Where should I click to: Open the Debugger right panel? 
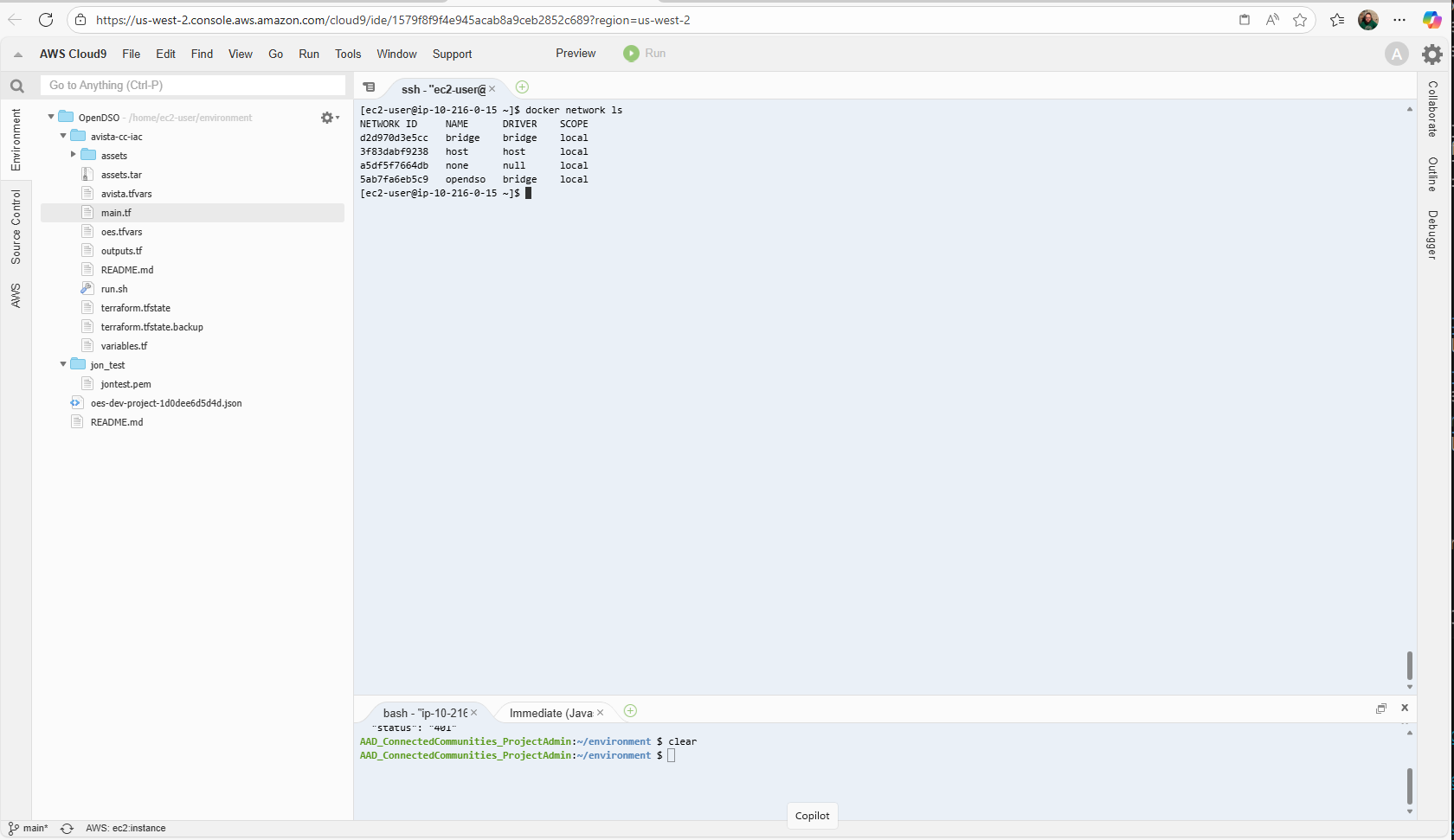pyautogui.click(x=1432, y=234)
